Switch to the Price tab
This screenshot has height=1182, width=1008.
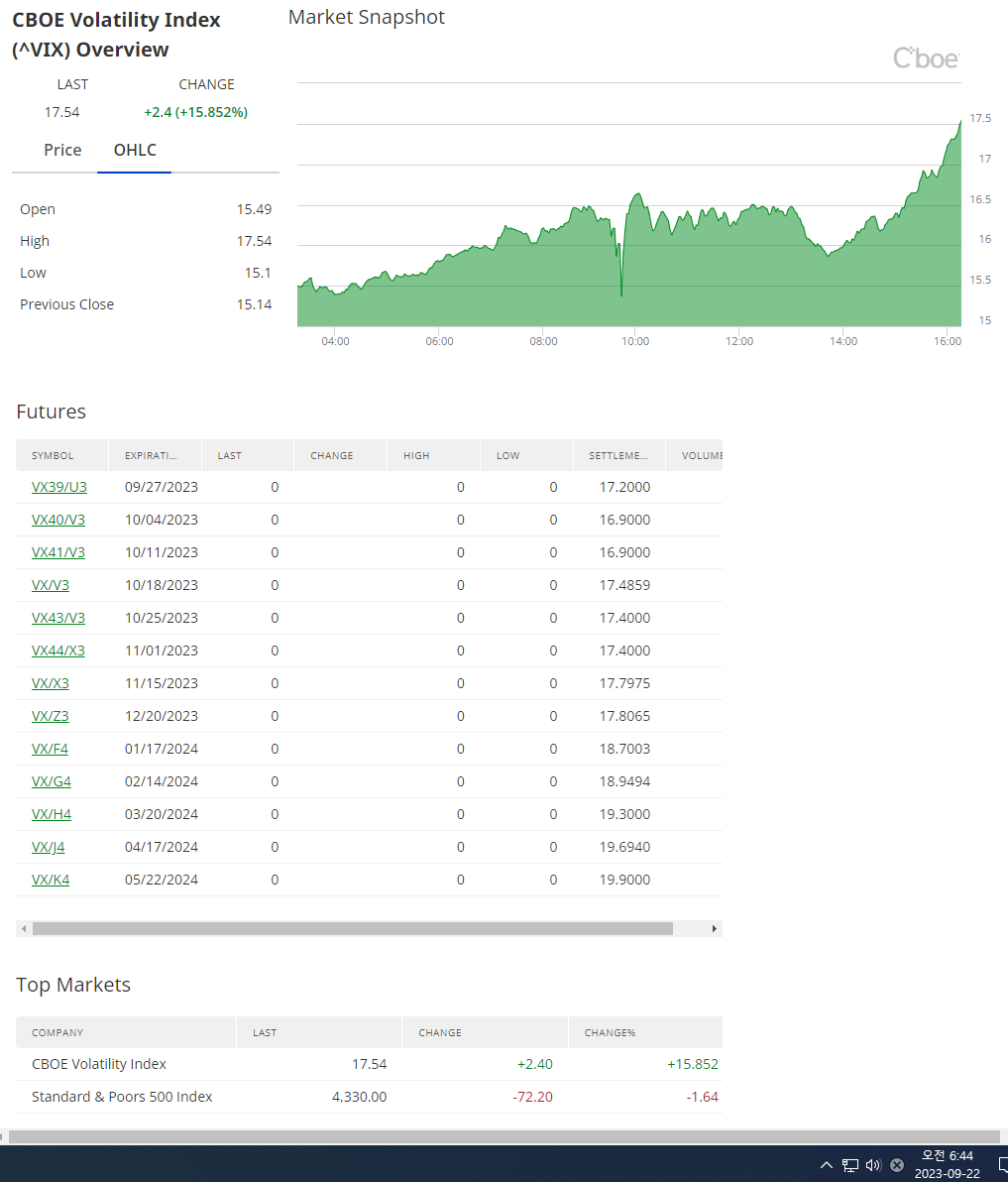[62, 150]
